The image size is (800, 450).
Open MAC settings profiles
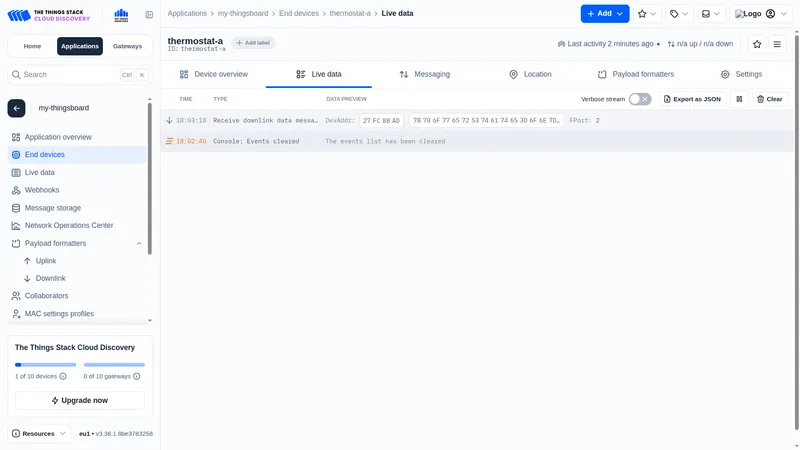(x=77, y=314)
